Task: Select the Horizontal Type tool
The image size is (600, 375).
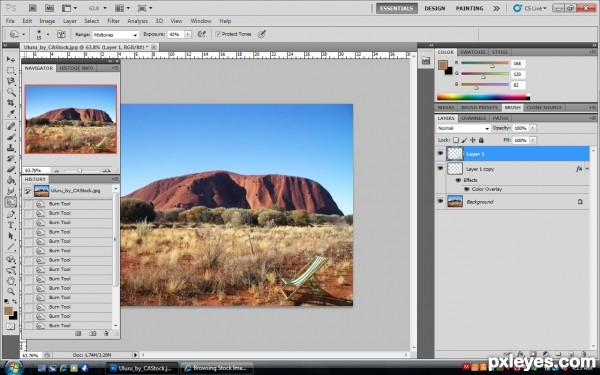Action: [x=11, y=225]
